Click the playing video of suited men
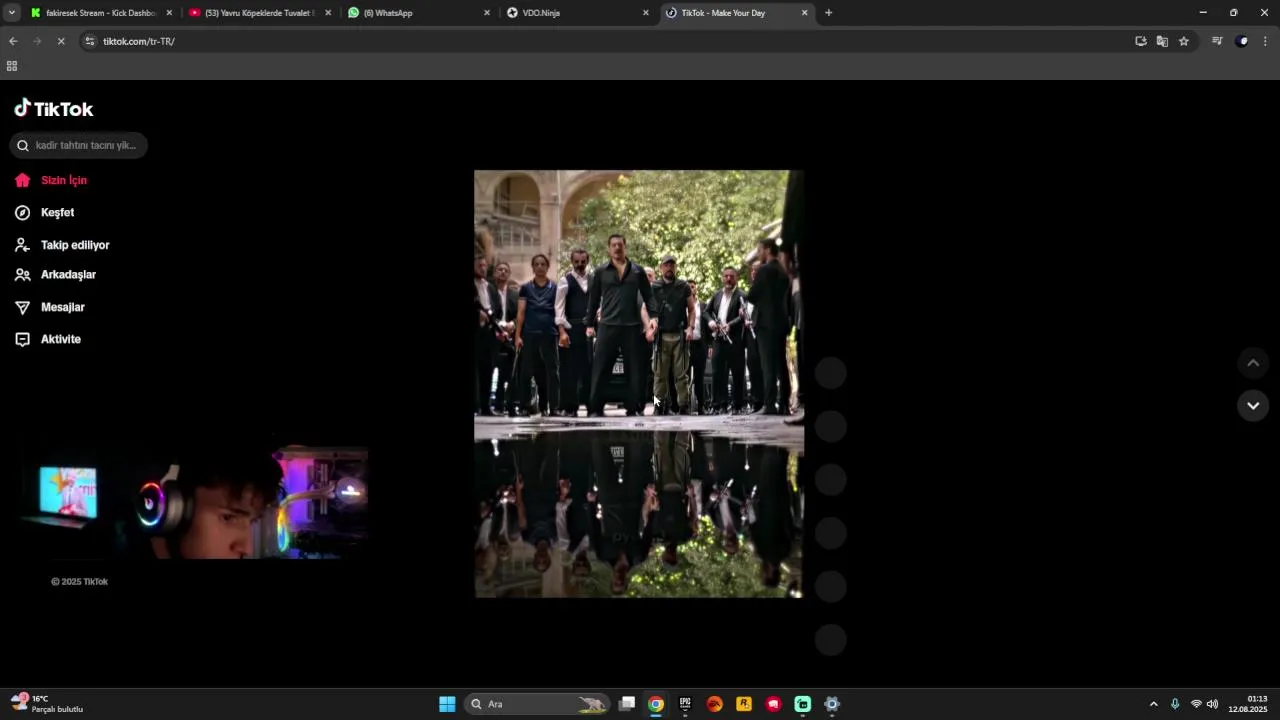Viewport: 1280px width, 720px height. tap(639, 384)
